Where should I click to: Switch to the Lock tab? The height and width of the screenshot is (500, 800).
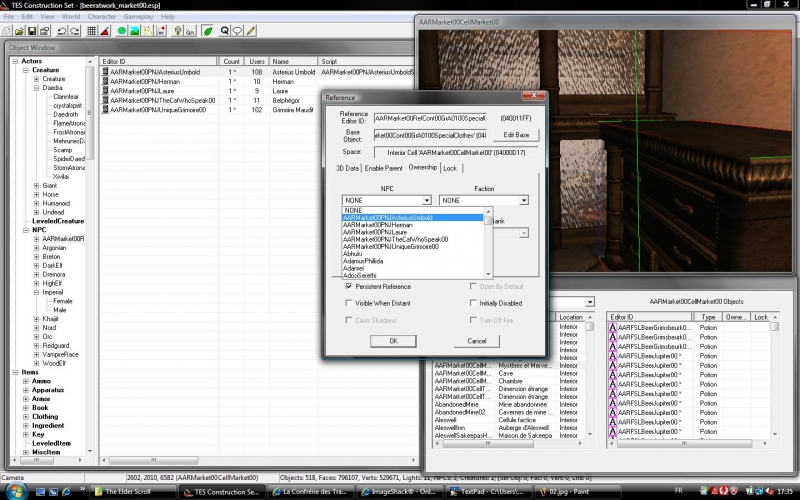tap(450, 168)
